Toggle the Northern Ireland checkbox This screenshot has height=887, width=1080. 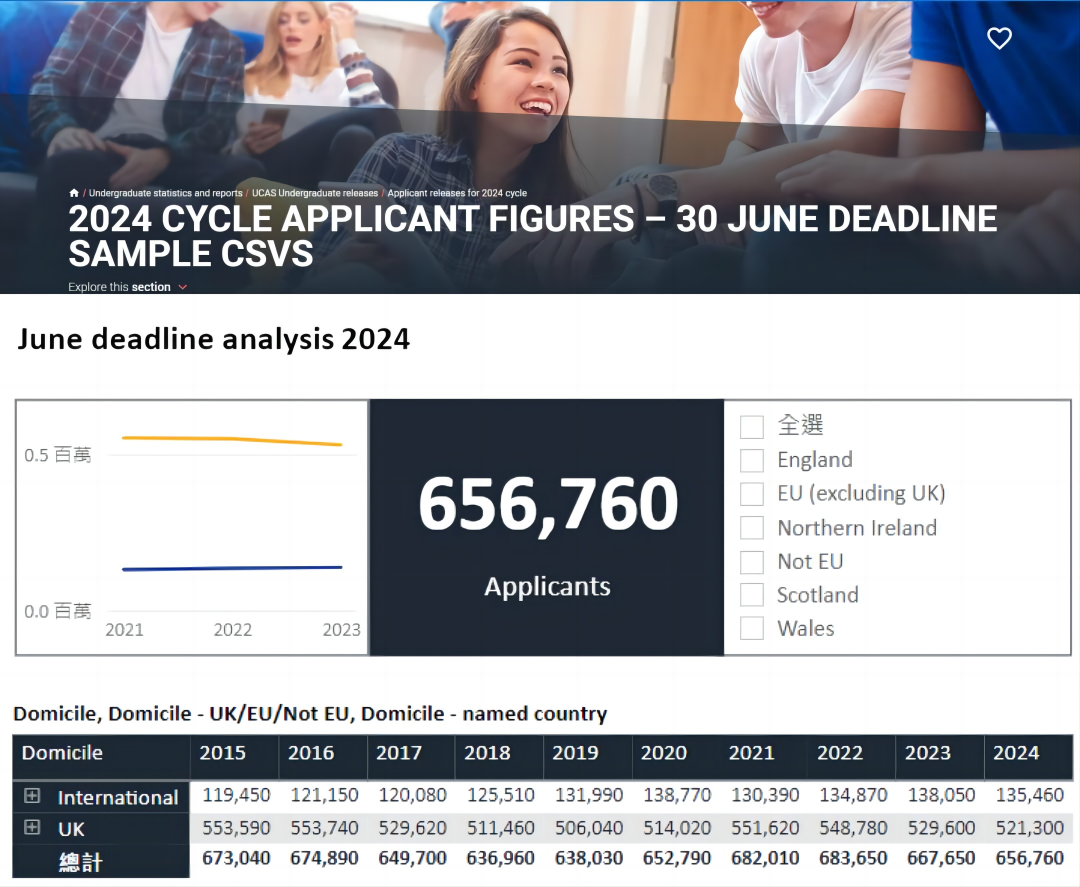click(x=752, y=528)
